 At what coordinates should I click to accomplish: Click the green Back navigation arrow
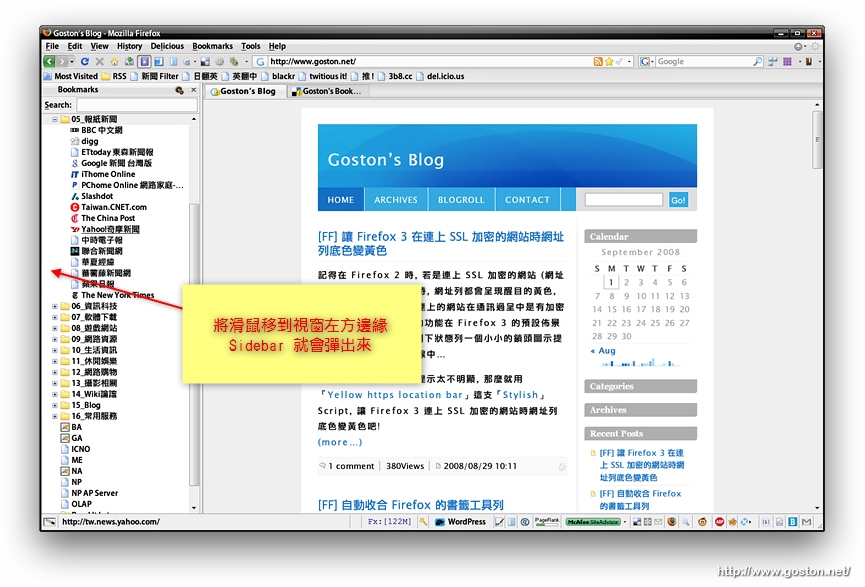pos(50,61)
